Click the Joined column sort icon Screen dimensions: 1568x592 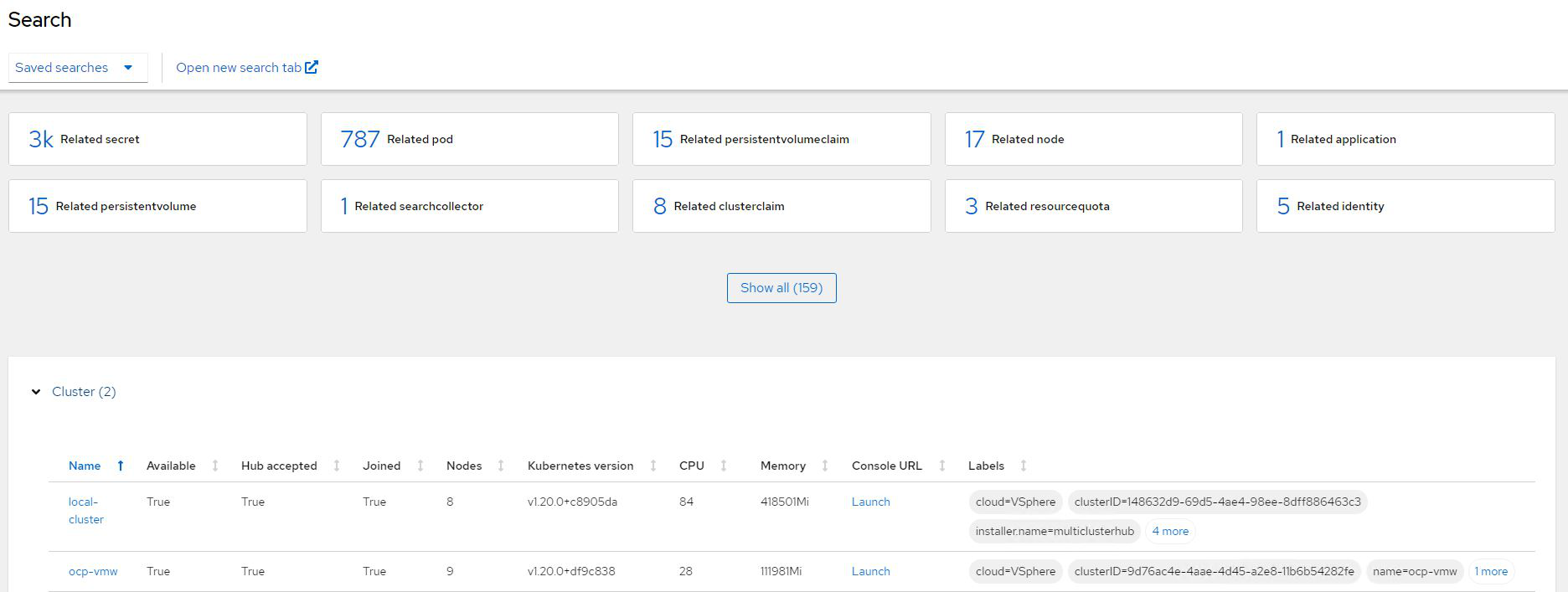[x=420, y=466]
